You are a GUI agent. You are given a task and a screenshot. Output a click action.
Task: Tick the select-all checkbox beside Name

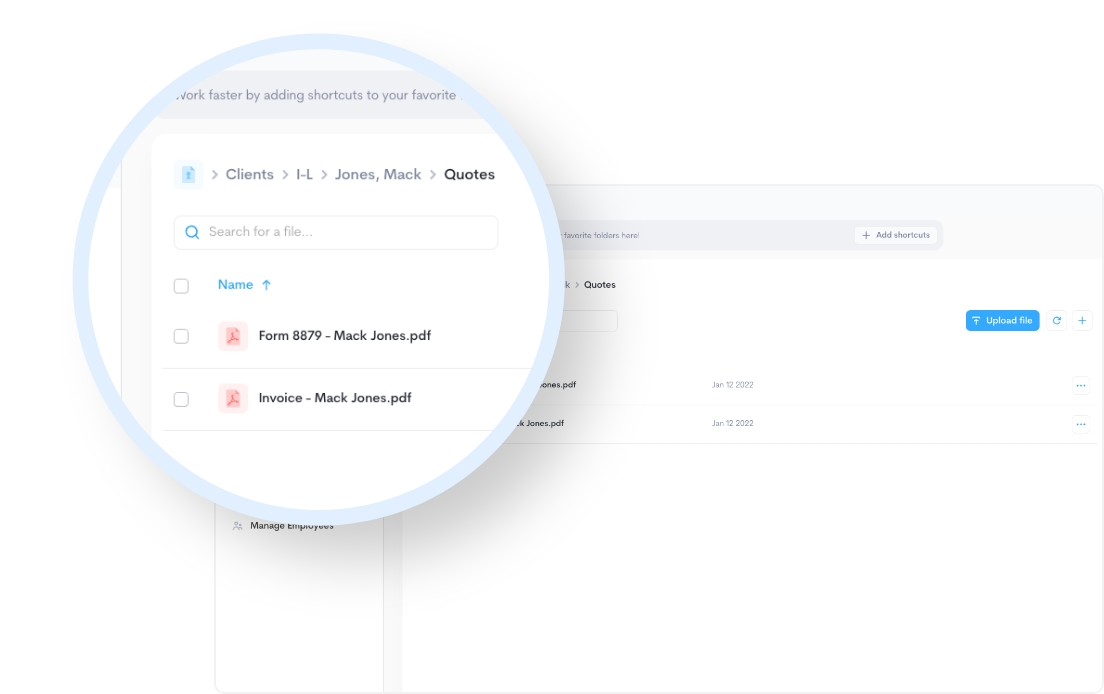[181, 286]
